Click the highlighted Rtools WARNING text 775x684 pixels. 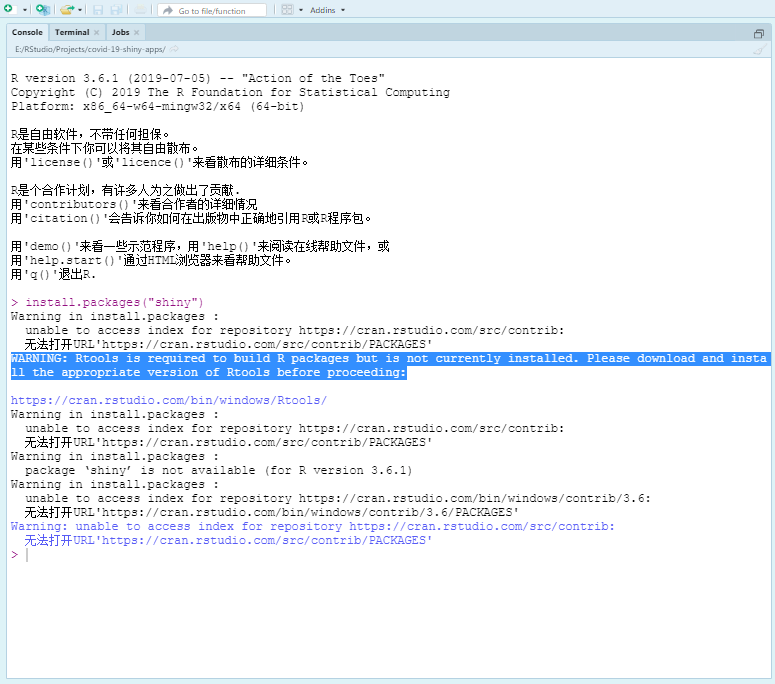pyautogui.click(x=390, y=365)
